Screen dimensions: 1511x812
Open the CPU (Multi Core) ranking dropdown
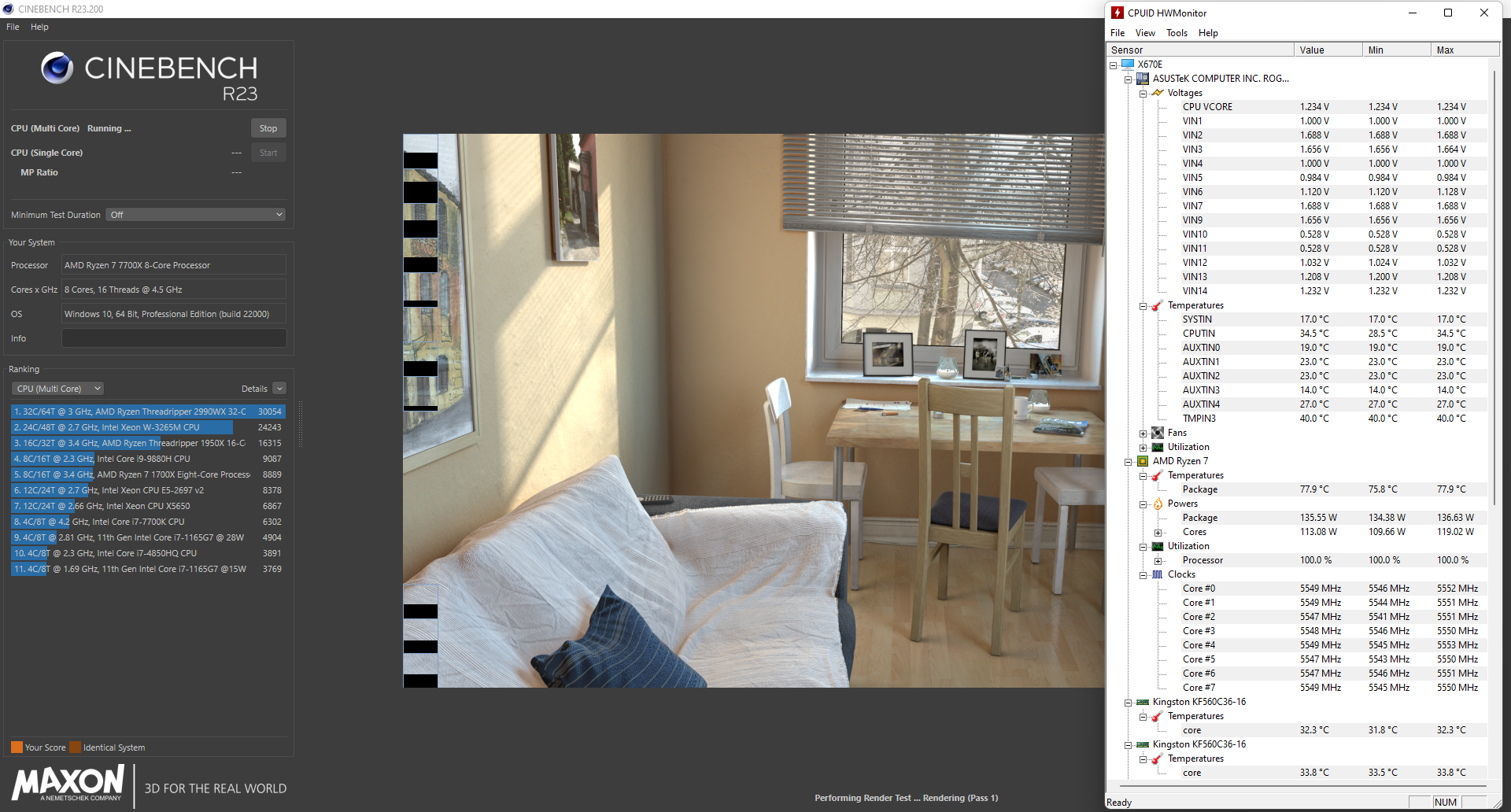(57, 389)
